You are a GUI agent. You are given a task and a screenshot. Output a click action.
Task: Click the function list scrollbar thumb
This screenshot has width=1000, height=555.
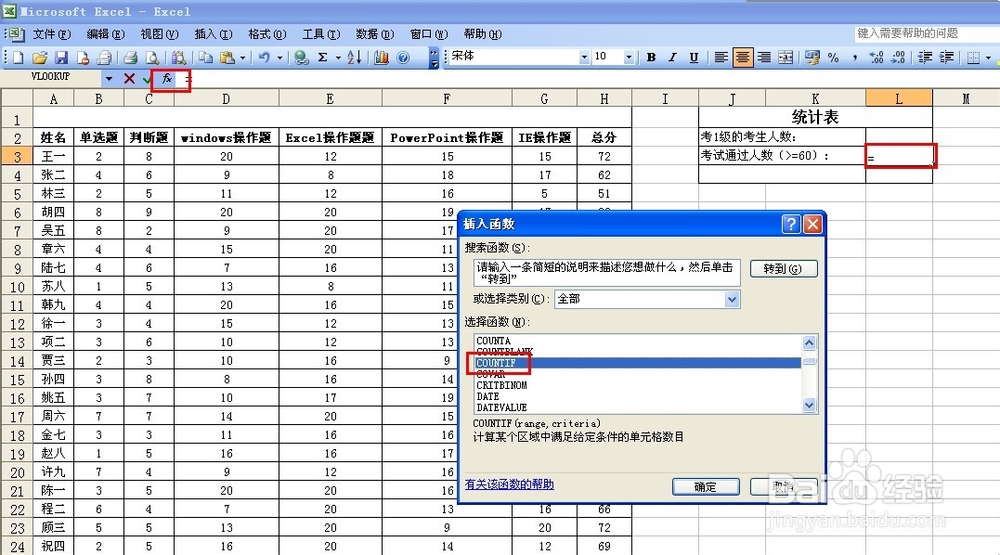coord(809,361)
